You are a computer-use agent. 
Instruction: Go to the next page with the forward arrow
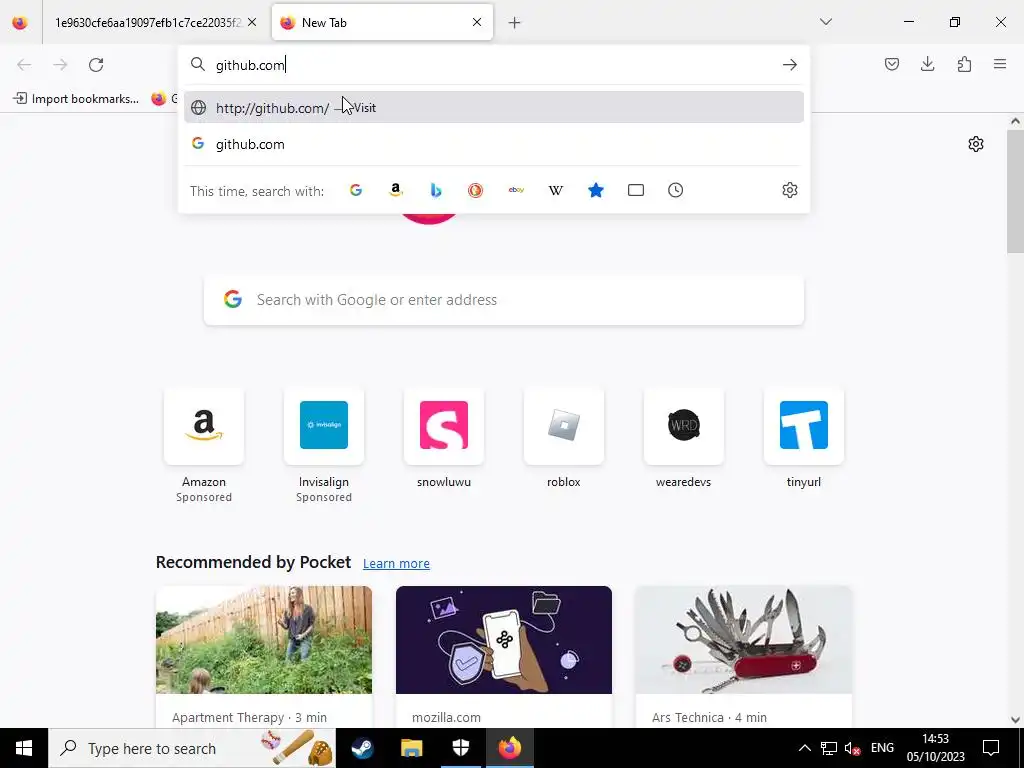tap(60, 65)
